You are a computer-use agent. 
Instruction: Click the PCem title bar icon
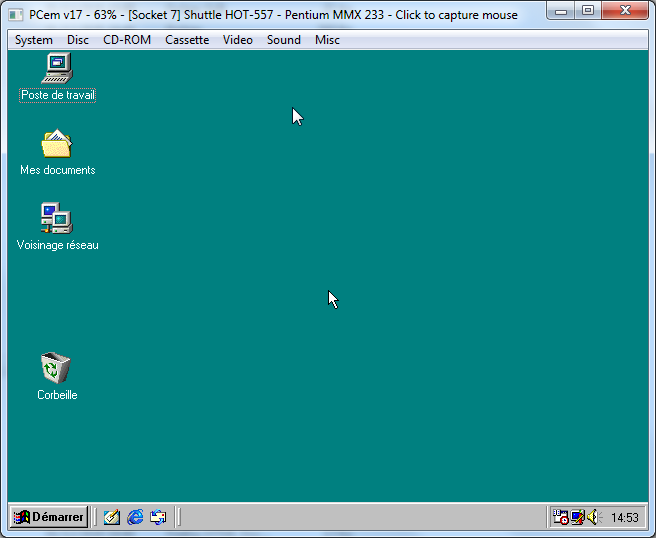coord(16,15)
